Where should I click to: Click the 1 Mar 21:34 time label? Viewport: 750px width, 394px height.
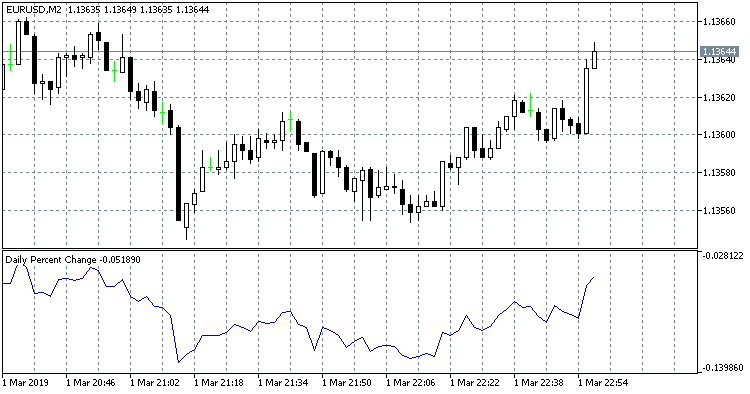(283, 383)
